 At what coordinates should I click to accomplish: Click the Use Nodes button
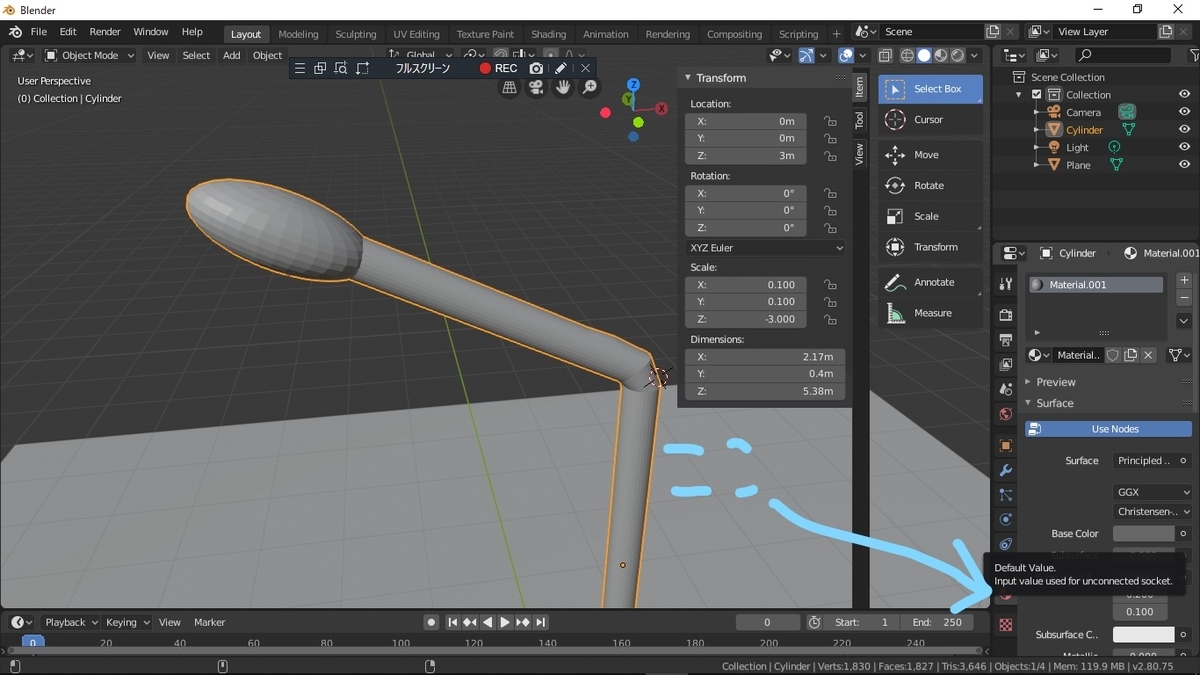pos(1108,429)
